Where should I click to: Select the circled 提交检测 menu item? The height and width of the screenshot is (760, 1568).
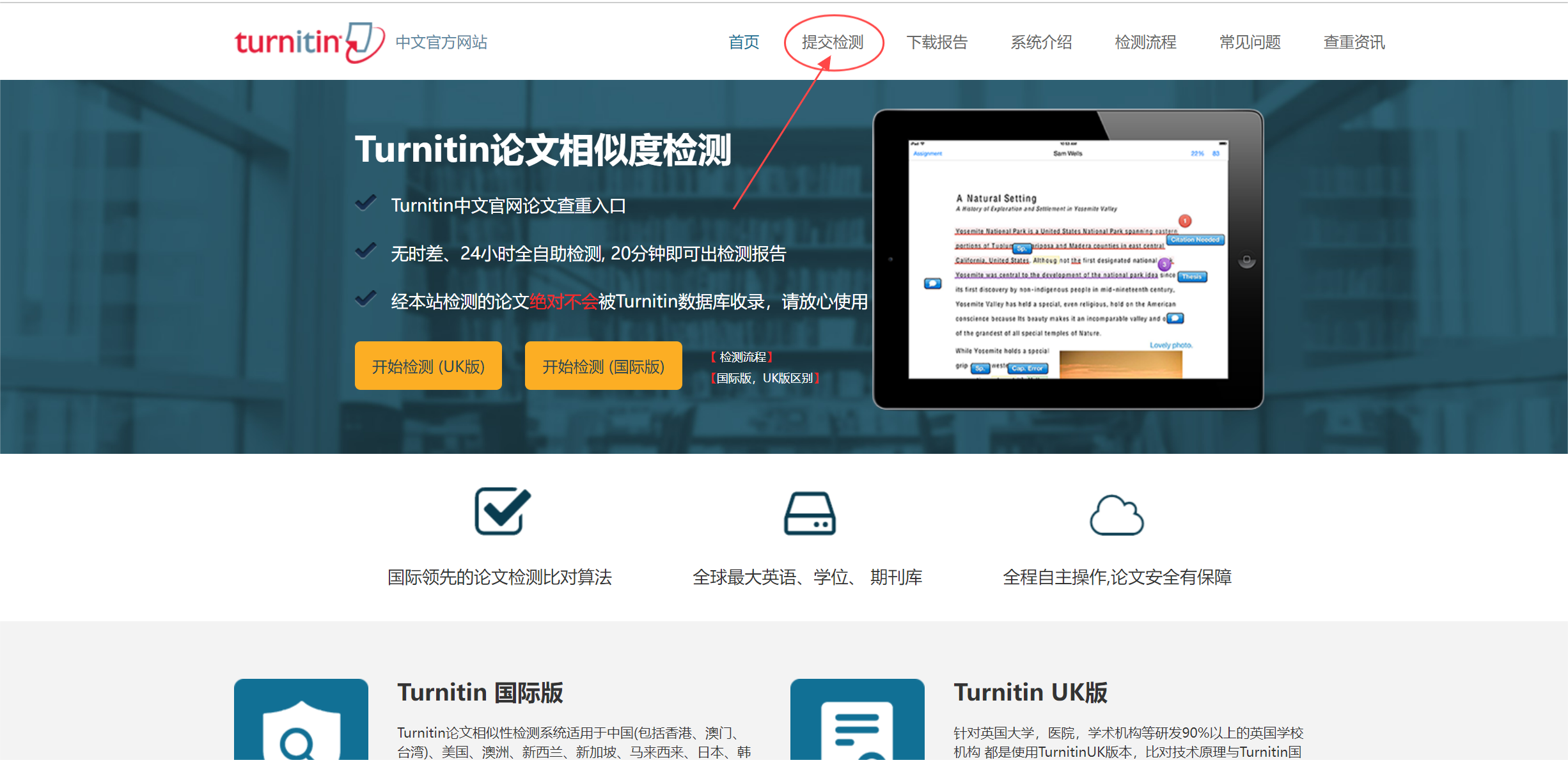pyautogui.click(x=831, y=42)
